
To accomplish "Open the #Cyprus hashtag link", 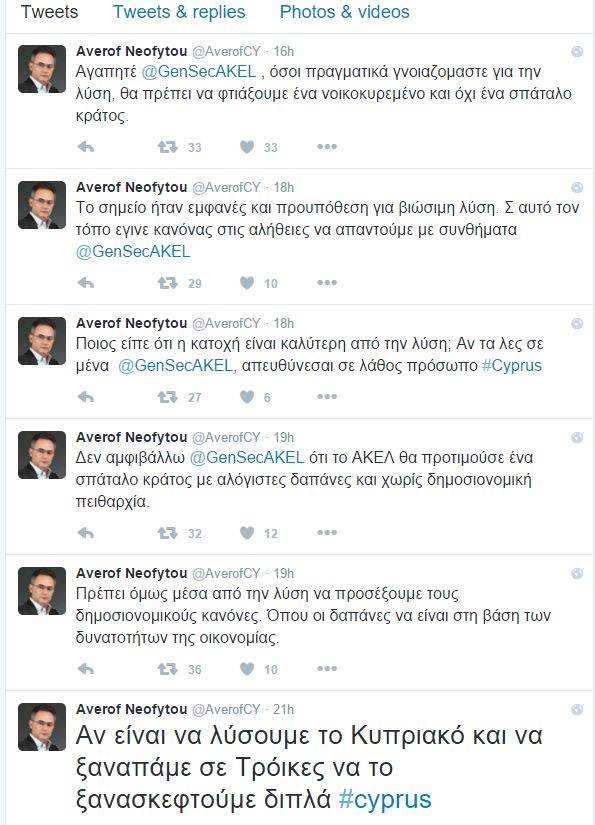I will pyautogui.click(x=512, y=365).
